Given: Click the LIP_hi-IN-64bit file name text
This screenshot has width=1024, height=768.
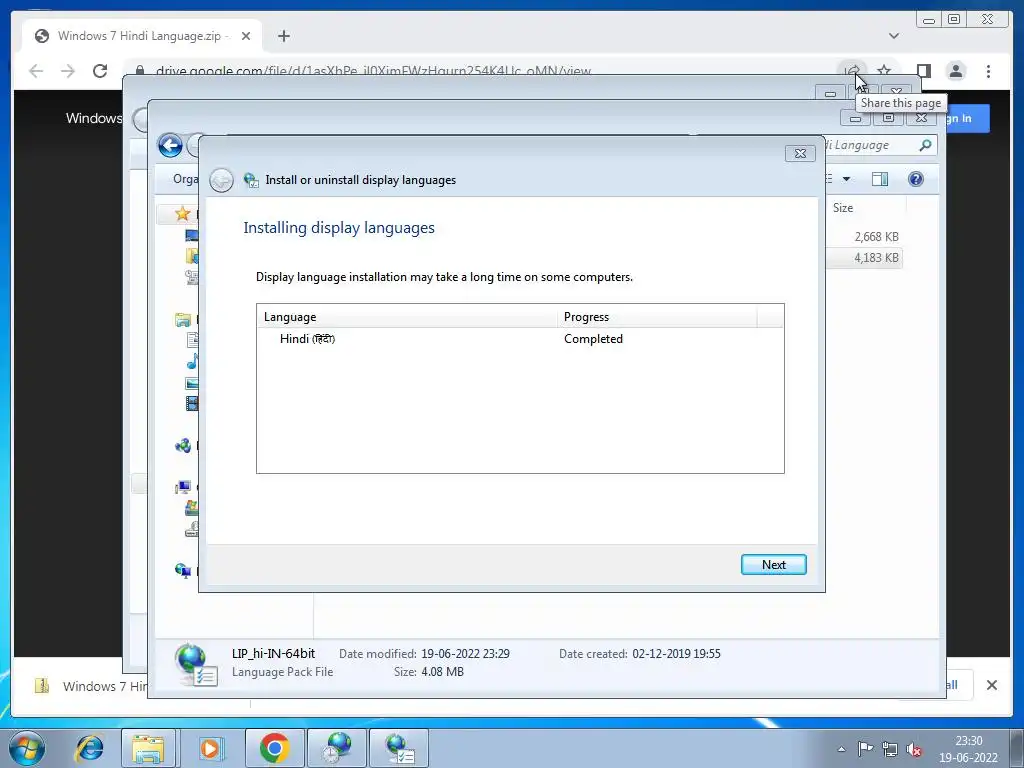Looking at the screenshot, I should click(273, 654).
